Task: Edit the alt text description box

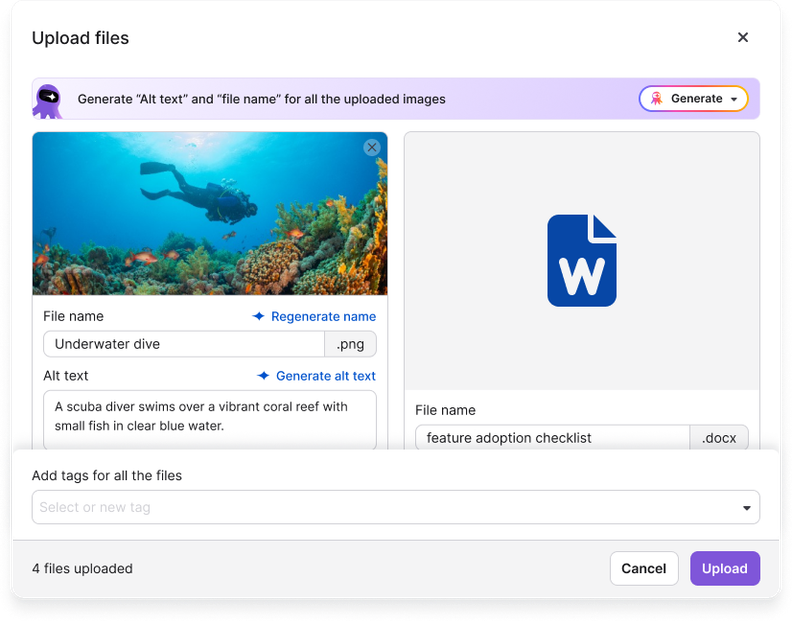Action: click(x=210, y=419)
